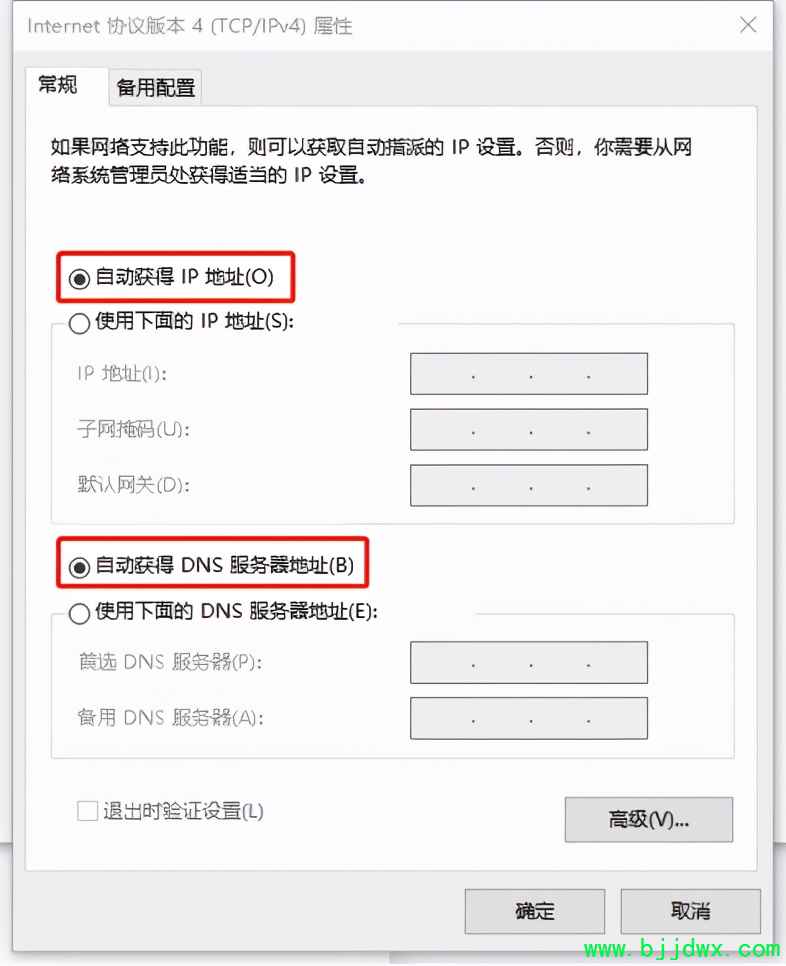Click the 备用 DNS 服务器 input field
Image resolution: width=786 pixels, height=966 pixels.
529,718
